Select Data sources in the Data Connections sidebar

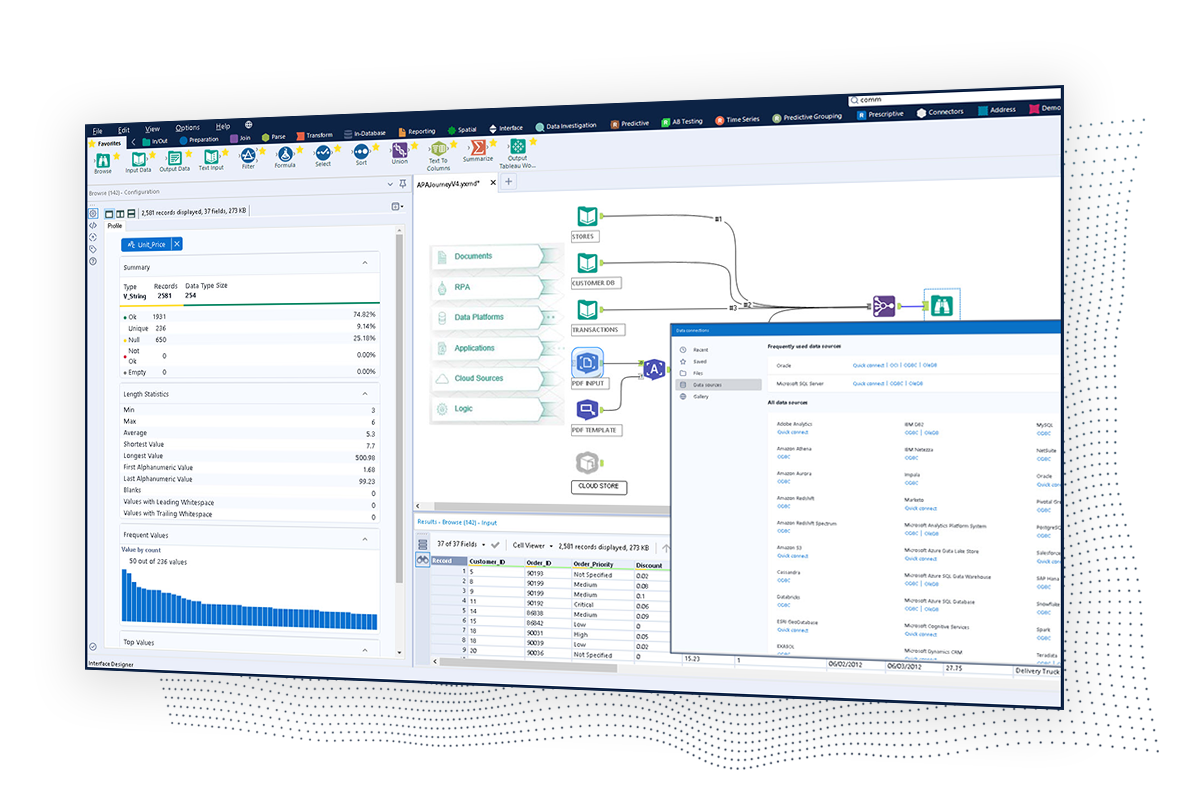[x=707, y=384]
